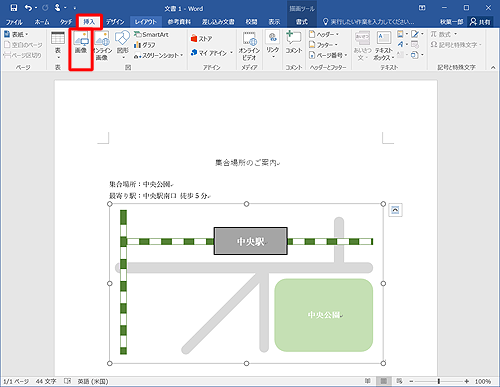The image size is (500, 387).
Task: Click the 英語 (米国) language indicator
Action: (x=93, y=381)
